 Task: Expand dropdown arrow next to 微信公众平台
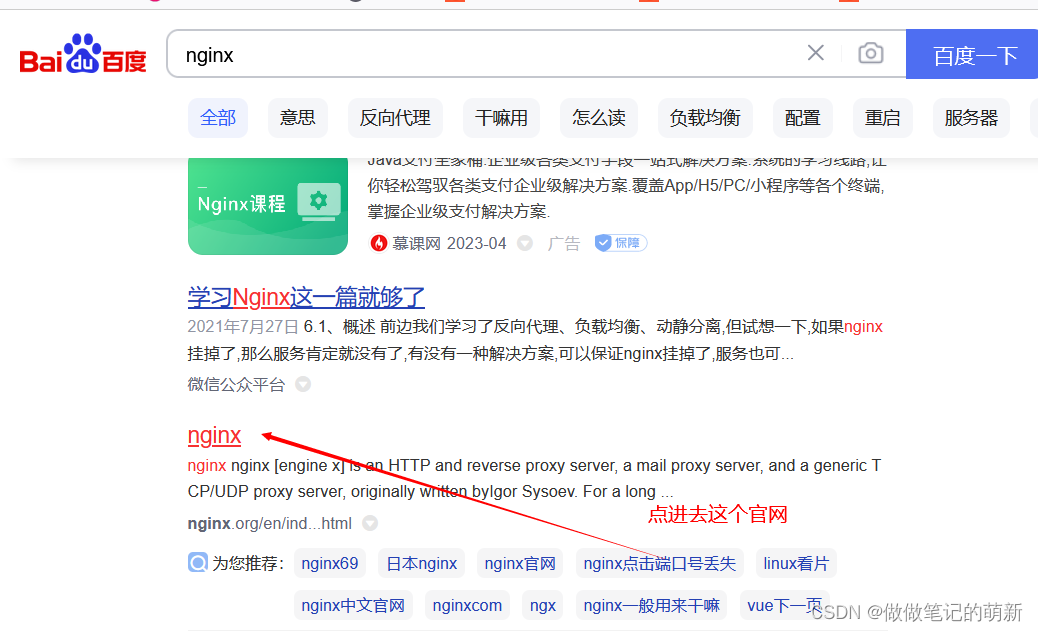[303, 384]
